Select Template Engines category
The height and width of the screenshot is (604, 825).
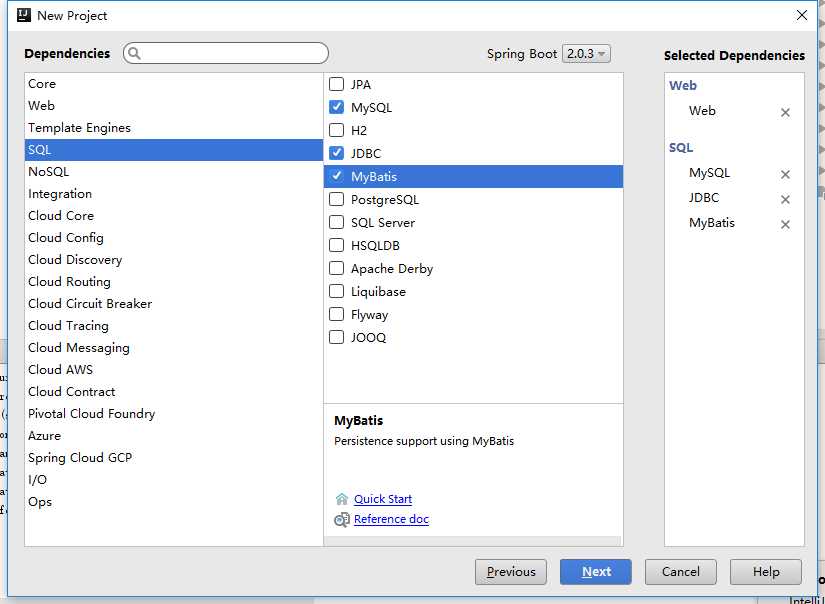[174, 128]
